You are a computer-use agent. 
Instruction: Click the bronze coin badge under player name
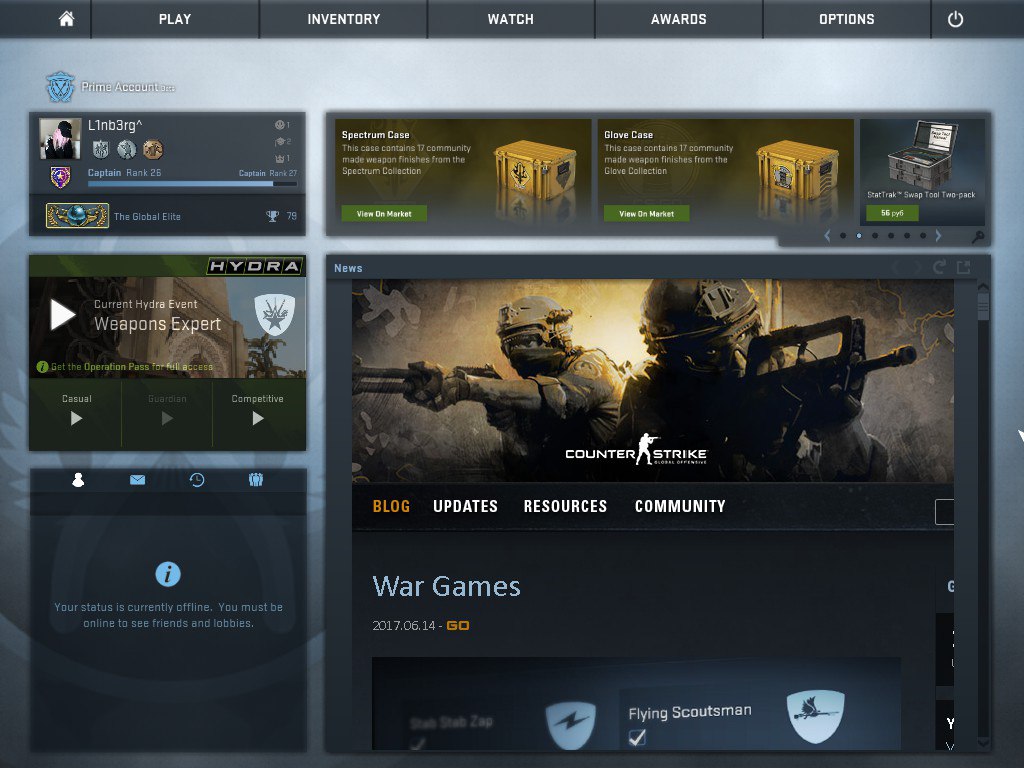coord(153,150)
